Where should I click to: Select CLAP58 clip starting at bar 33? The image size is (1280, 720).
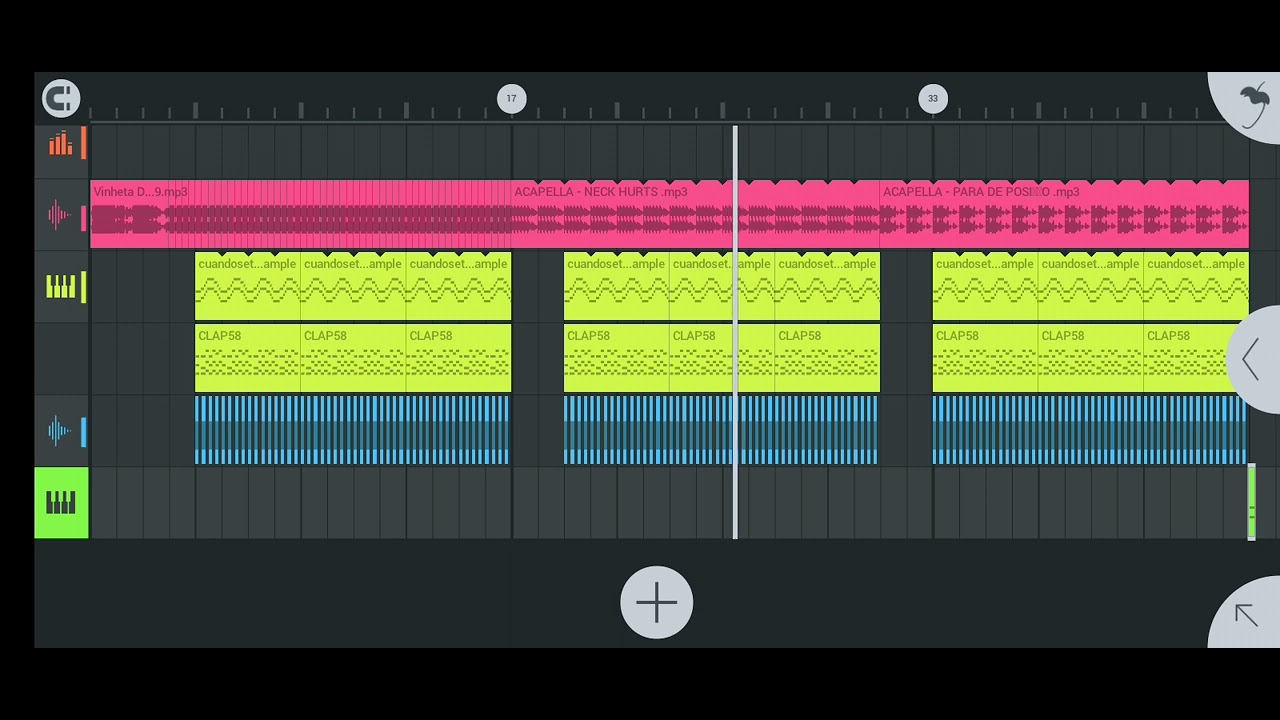pyautogui.click(x=985, y=358)
